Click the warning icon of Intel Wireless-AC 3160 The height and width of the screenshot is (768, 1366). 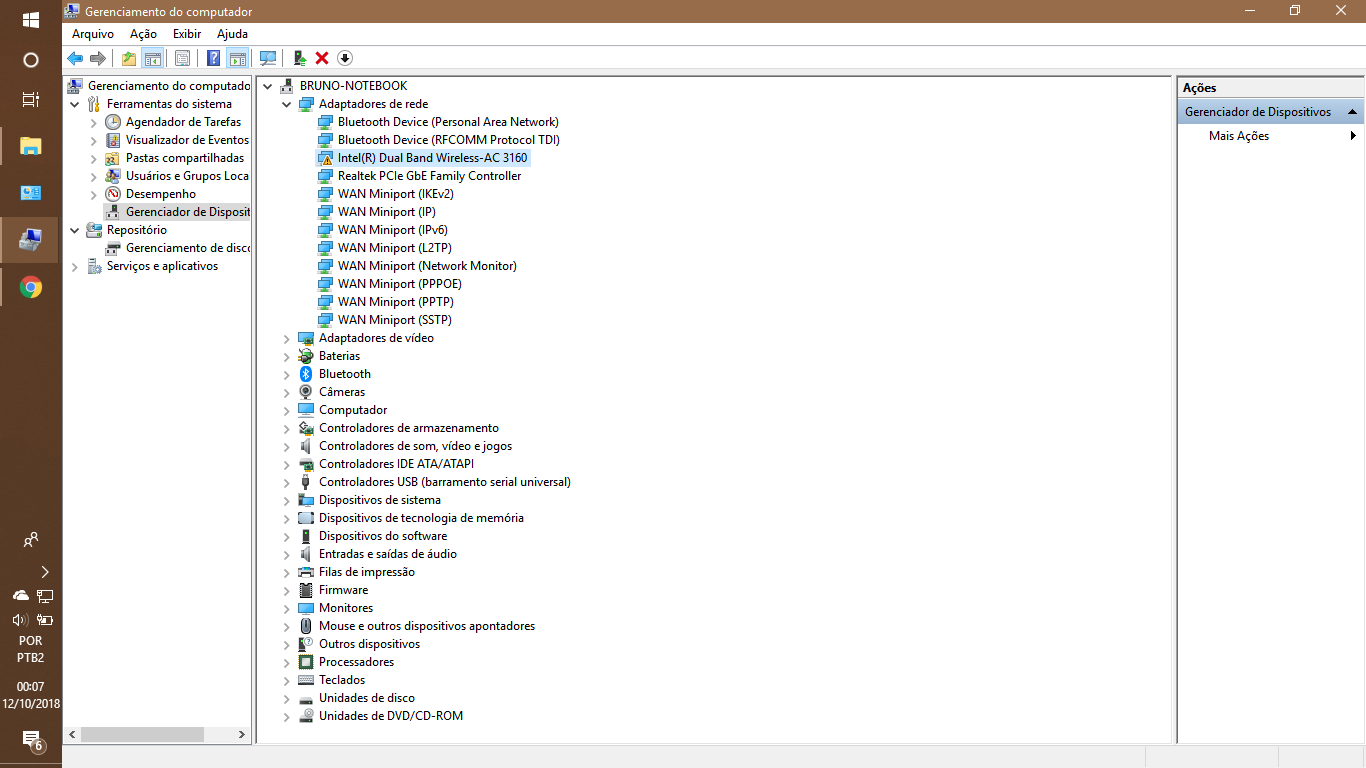point(325,158)
